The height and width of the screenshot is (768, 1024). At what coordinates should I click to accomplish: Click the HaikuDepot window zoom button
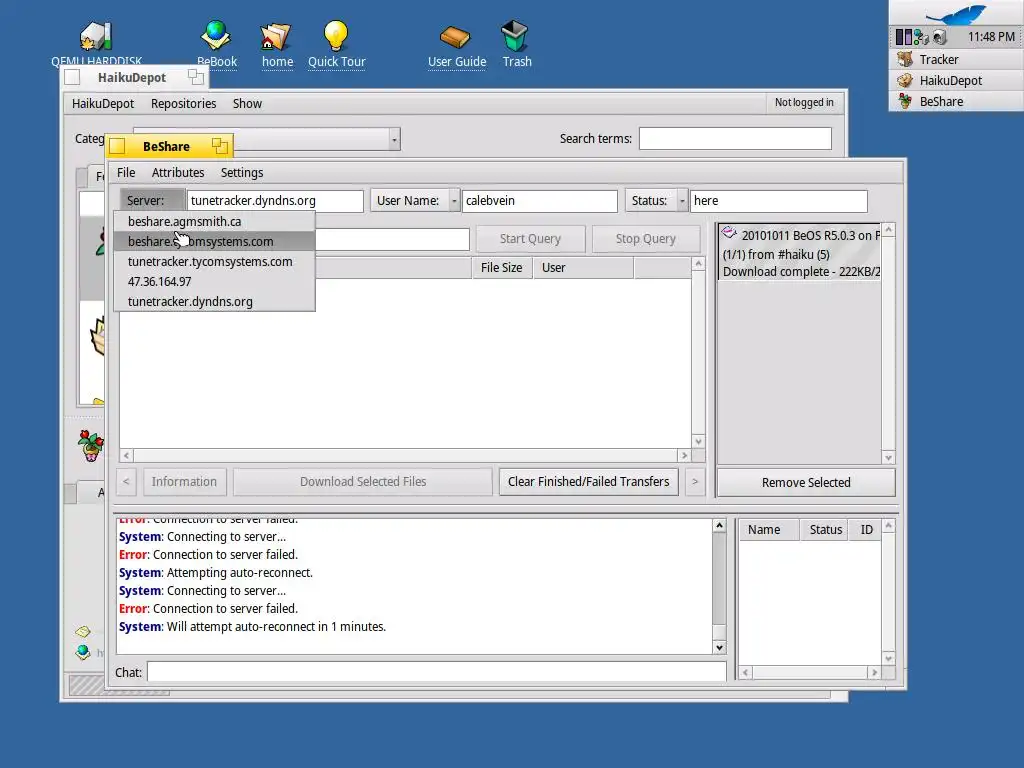[x=195, y=77]
